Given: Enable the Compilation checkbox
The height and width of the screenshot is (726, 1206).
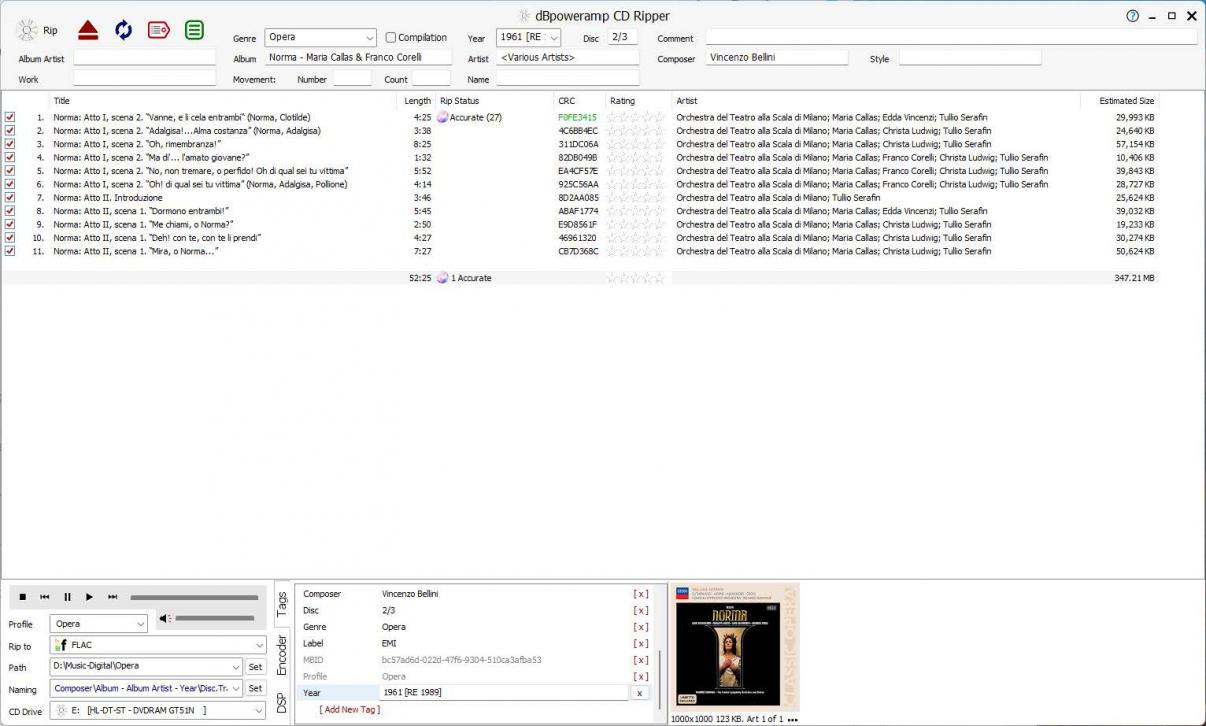Looking at the screenshot, I should click(391, 38).
